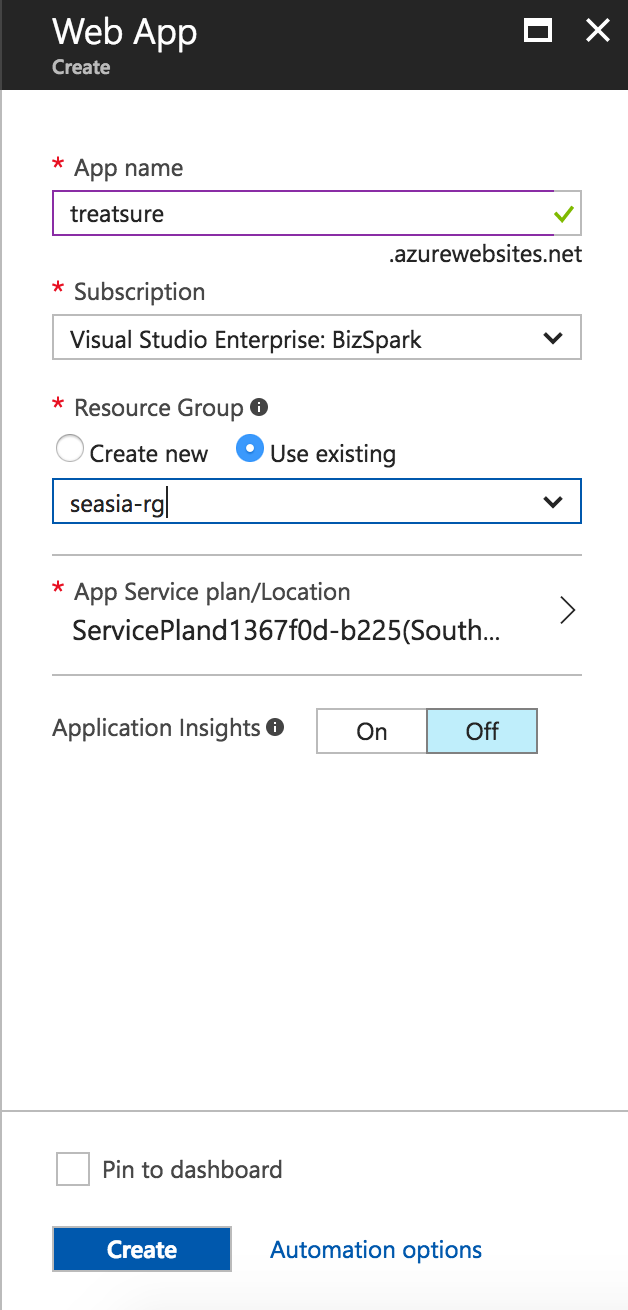Click the App name field containing treatsure

(x=317, y=213)
